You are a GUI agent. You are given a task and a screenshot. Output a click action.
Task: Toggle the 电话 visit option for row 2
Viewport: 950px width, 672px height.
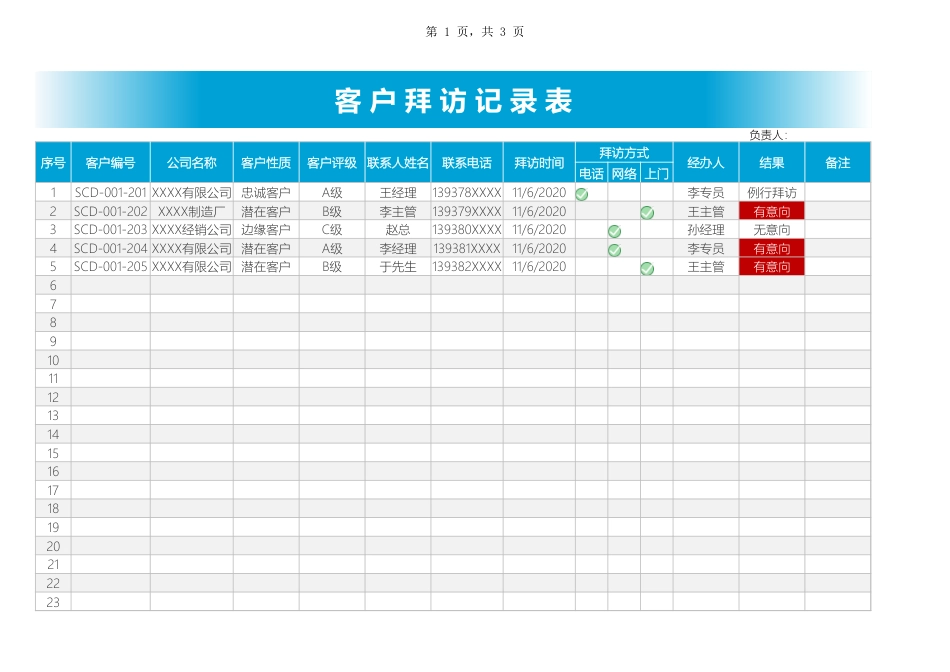tap(582, 210)
